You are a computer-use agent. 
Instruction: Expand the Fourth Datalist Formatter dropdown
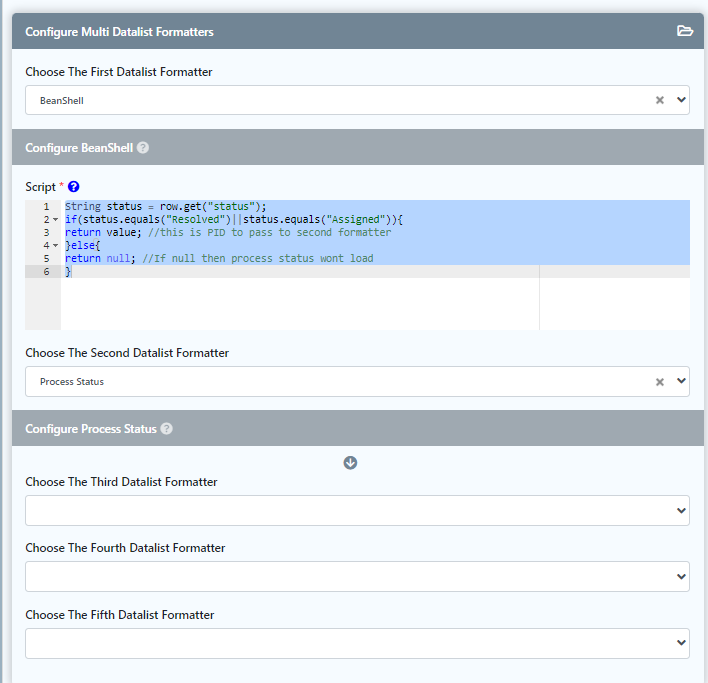click(357, 576)
